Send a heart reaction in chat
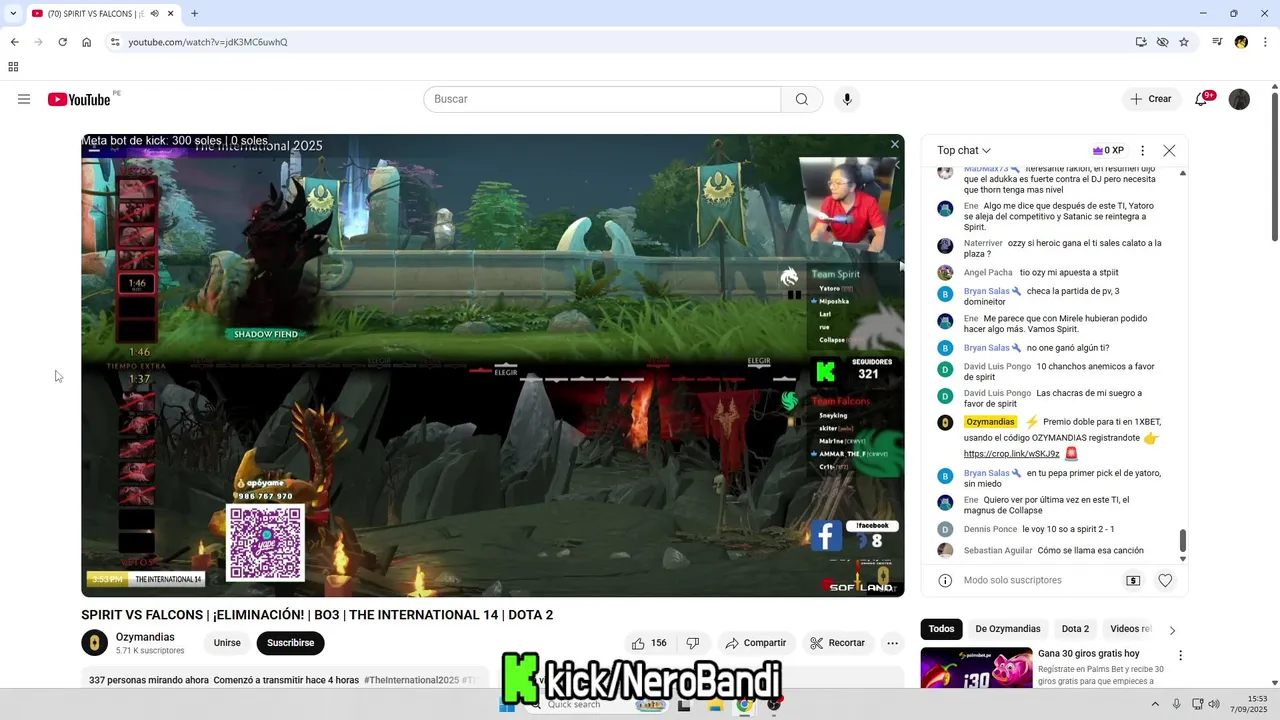This screenshot has height=720, width=1280. 1165,580
